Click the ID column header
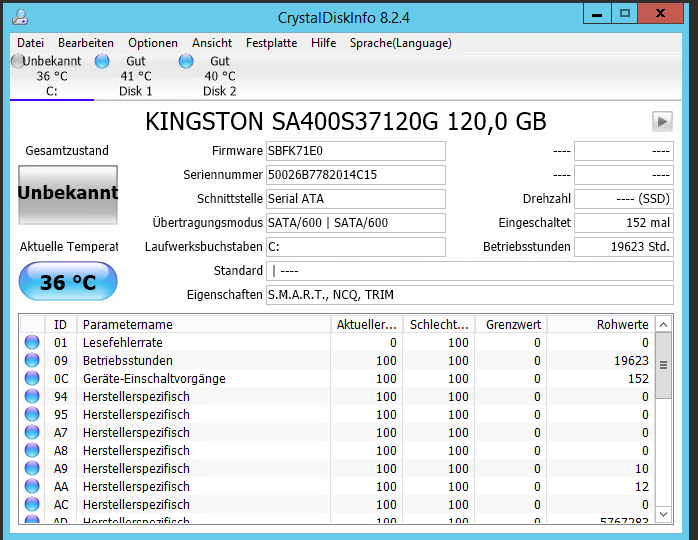 pyautogui.click(x=61, y=325)
